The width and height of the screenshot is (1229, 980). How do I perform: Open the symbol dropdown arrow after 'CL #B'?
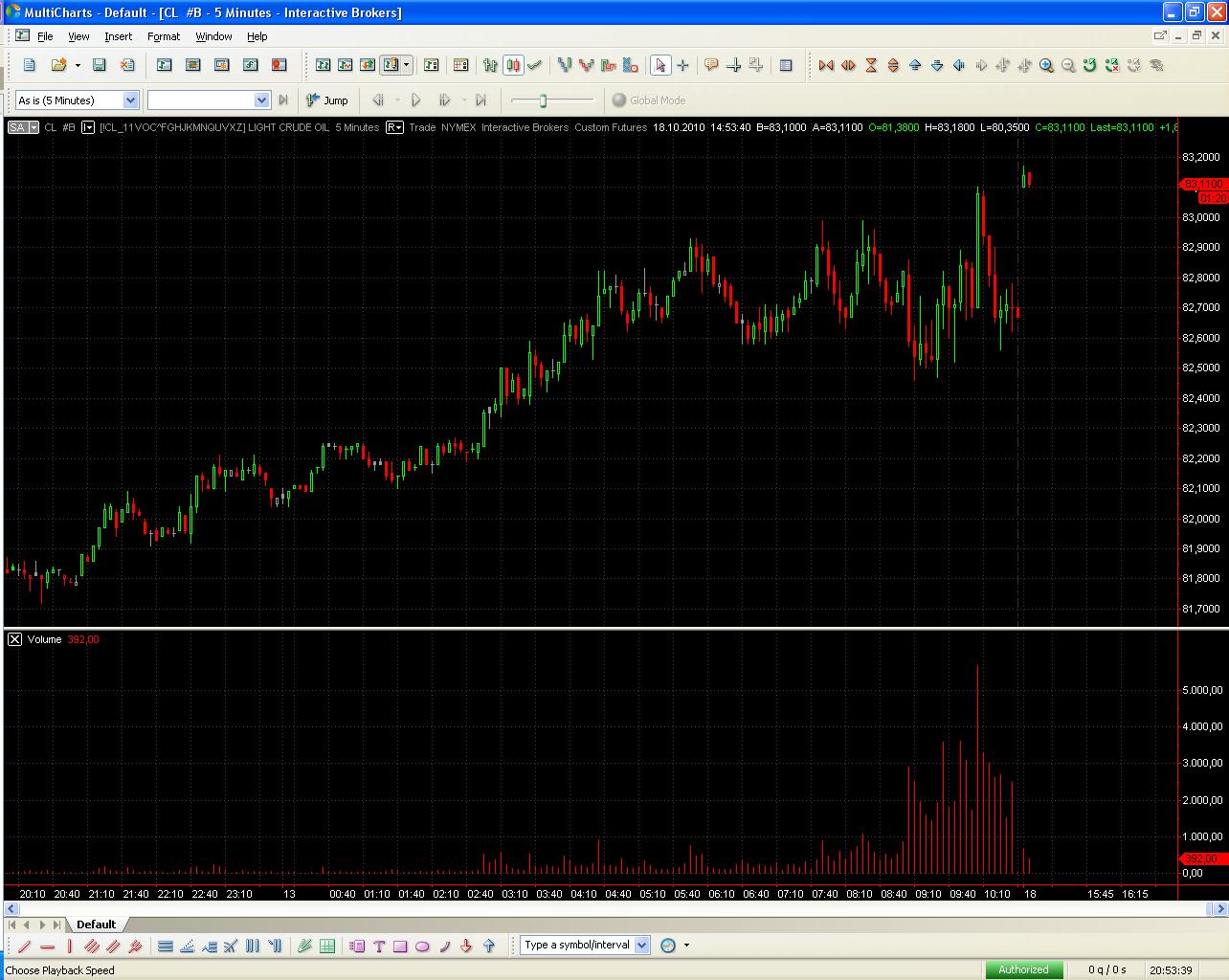pos(88,127)
